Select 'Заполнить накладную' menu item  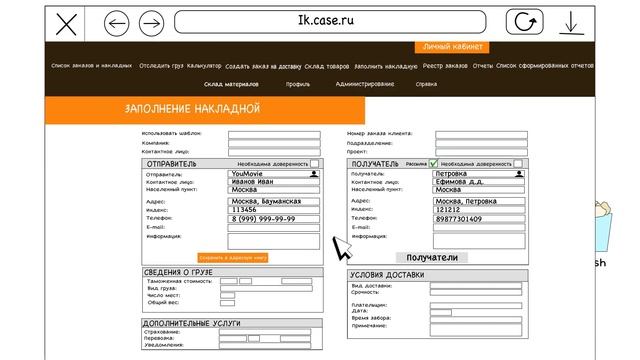pos(386,66)
